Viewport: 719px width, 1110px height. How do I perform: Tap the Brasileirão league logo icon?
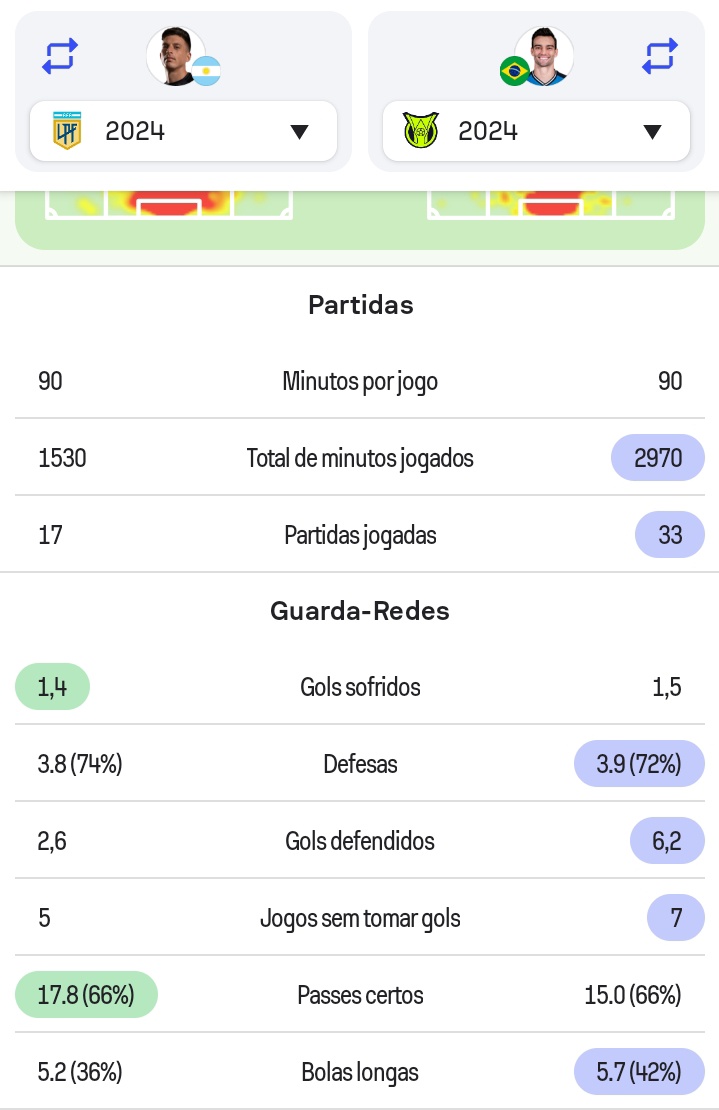pos(420,131)
